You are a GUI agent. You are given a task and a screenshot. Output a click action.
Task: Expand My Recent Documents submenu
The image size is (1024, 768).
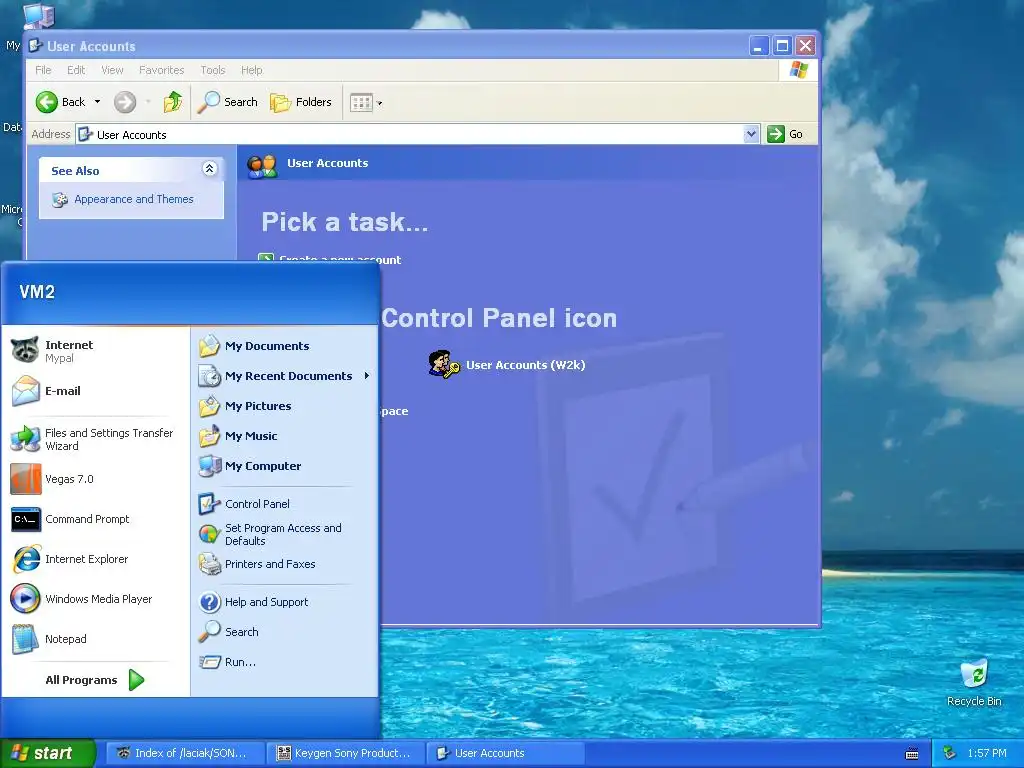(284, 376)
